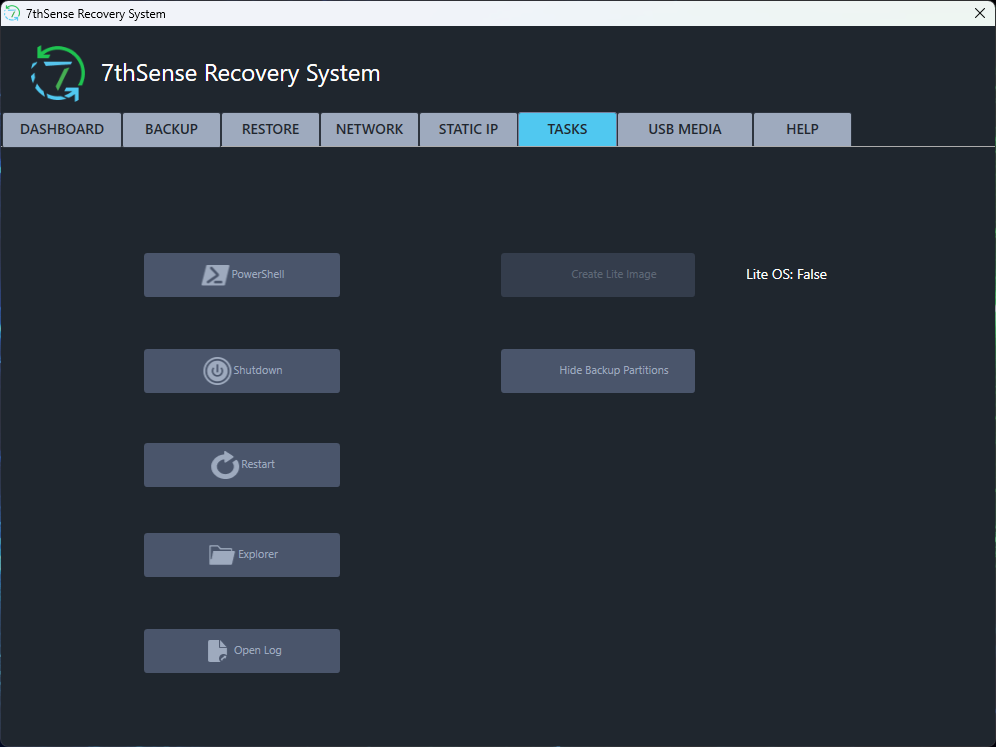Viewport: 996px width, 747px height.
Task: Open the STATIC IP tab
Action: (x=468, y=130)
